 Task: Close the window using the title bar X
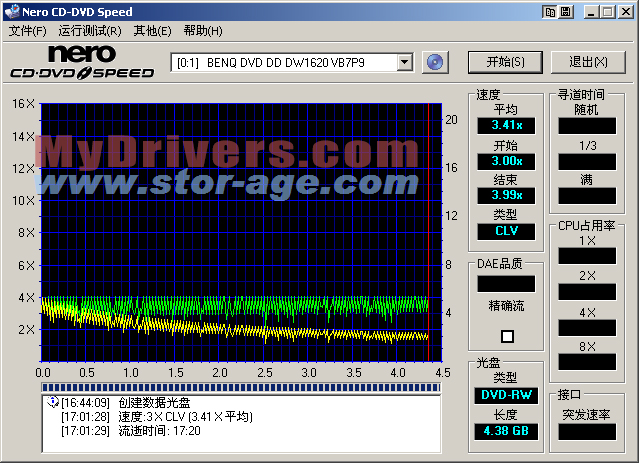pos(625,11)
